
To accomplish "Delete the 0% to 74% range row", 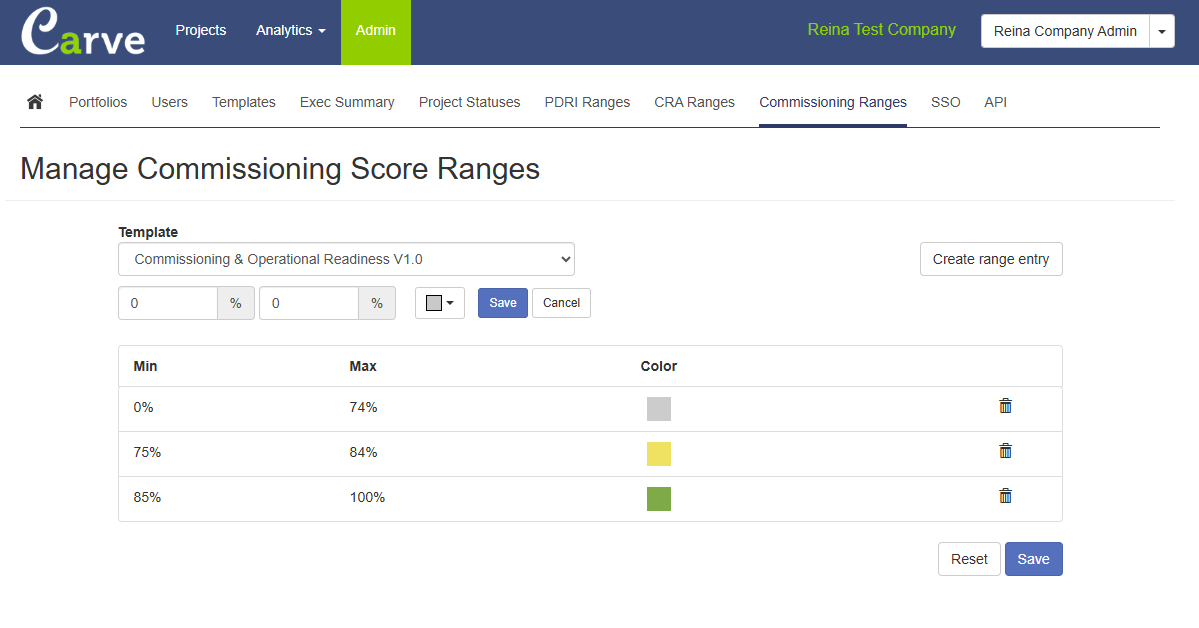I will [1005, 406].
